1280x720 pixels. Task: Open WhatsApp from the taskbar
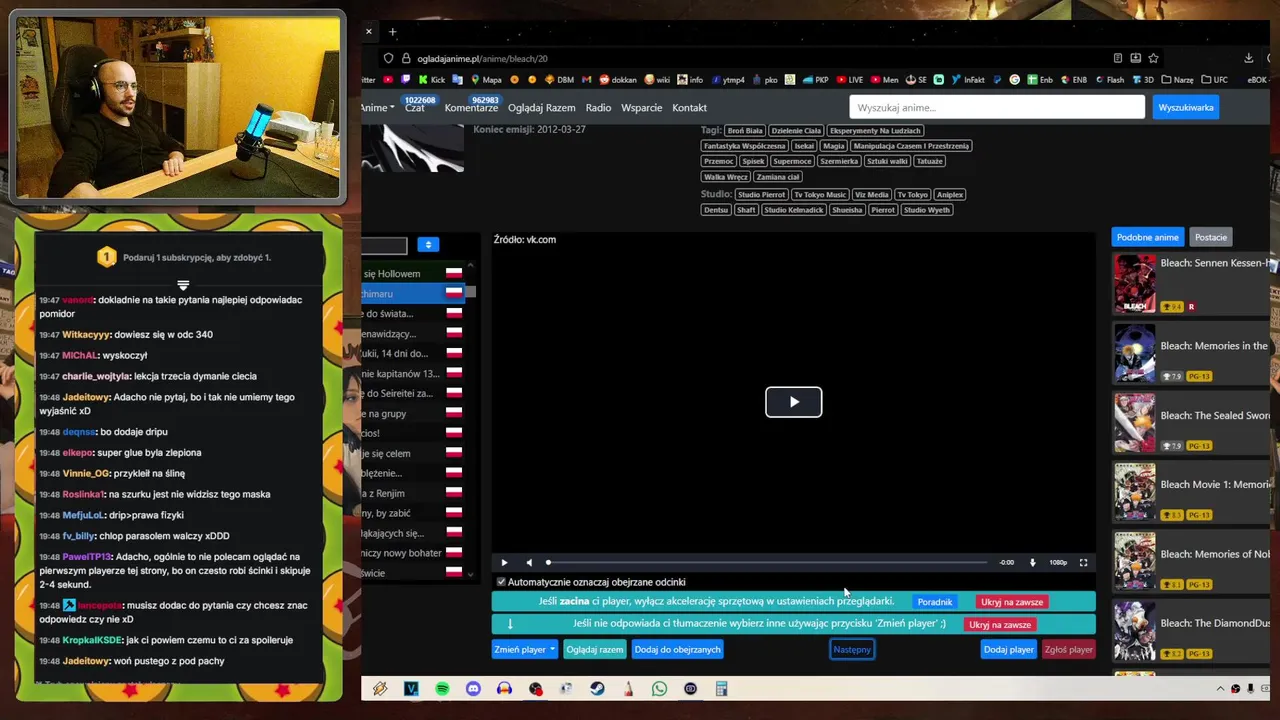click(659, 689)
